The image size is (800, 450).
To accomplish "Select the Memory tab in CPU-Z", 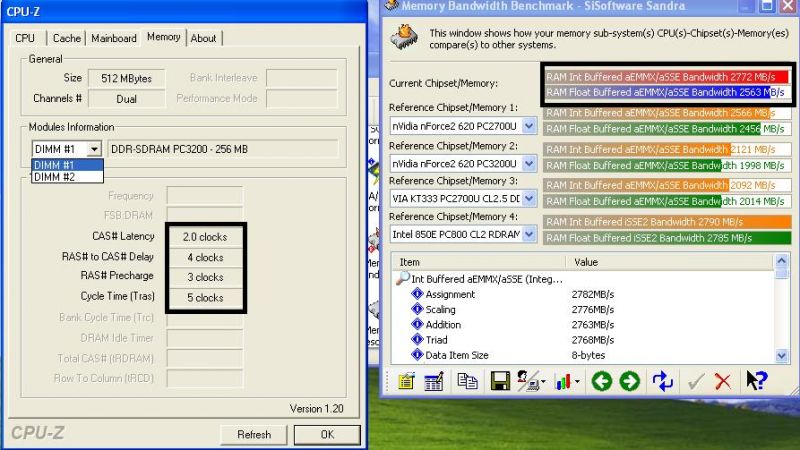I will click(163, 37).
